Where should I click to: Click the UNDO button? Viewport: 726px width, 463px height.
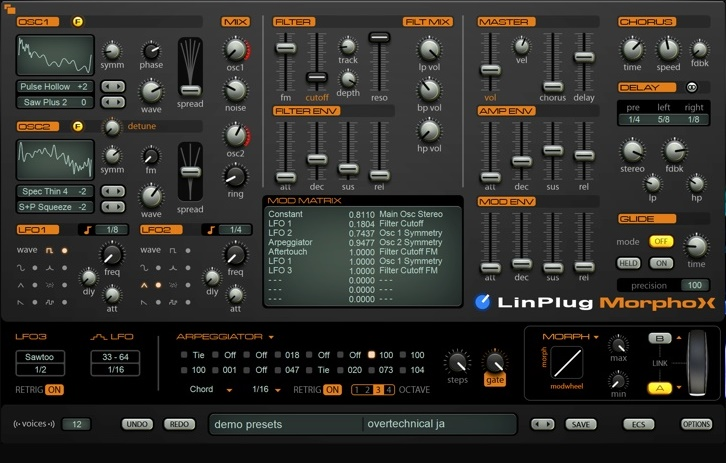click(137, 424)
